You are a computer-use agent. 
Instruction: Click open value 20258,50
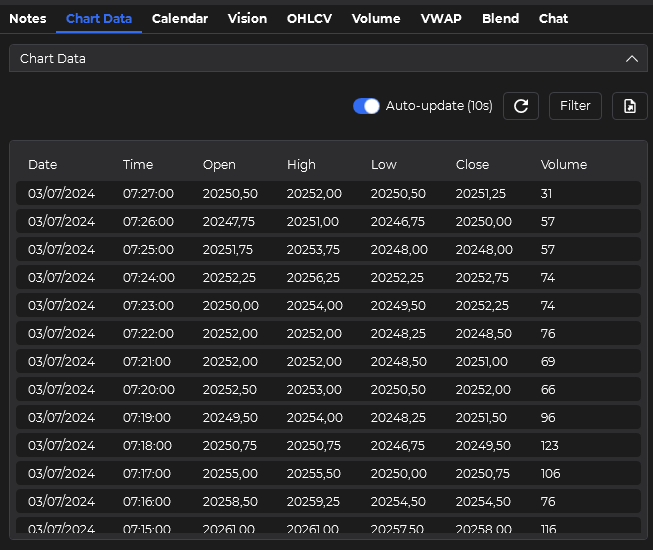pos(230,501)
